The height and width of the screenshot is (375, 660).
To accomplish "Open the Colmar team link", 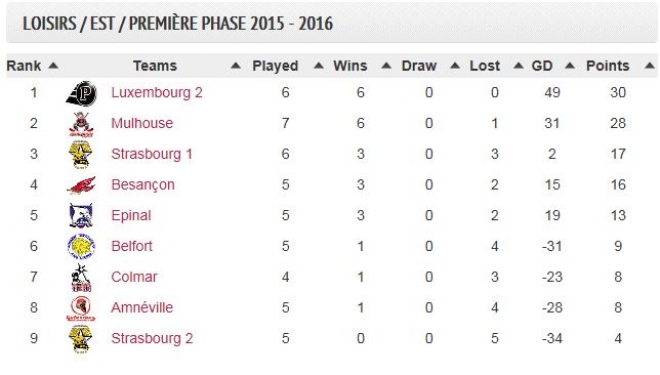I will (x=134, y=277).
